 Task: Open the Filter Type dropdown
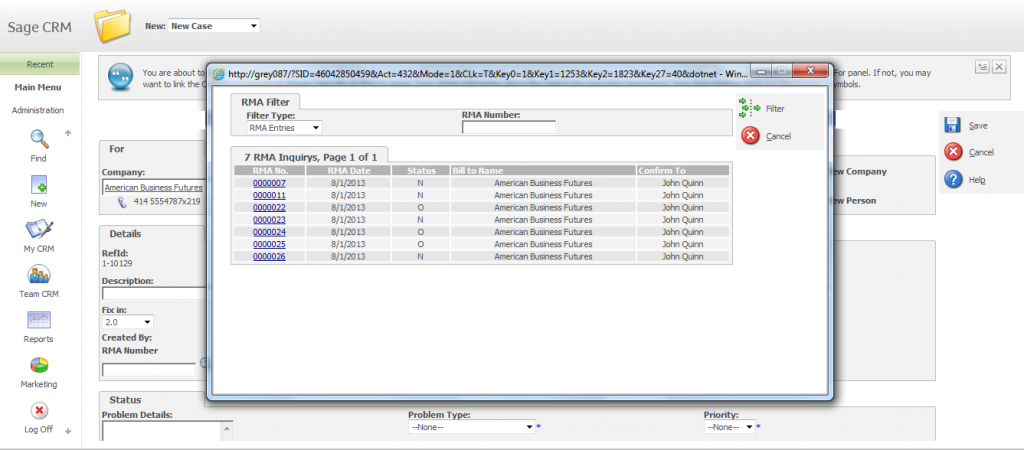284,128
